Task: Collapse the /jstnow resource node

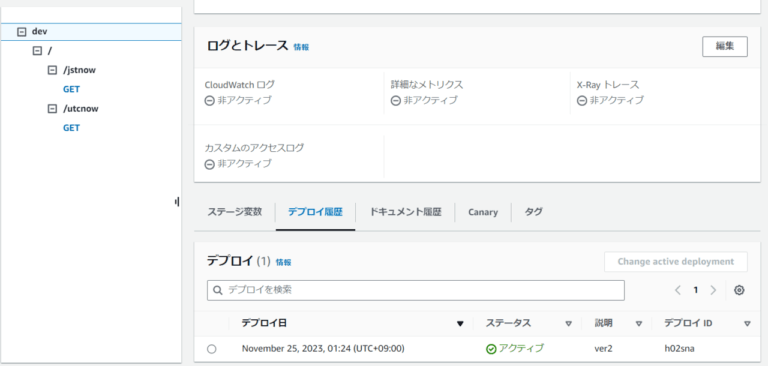Action: point(52,70)
